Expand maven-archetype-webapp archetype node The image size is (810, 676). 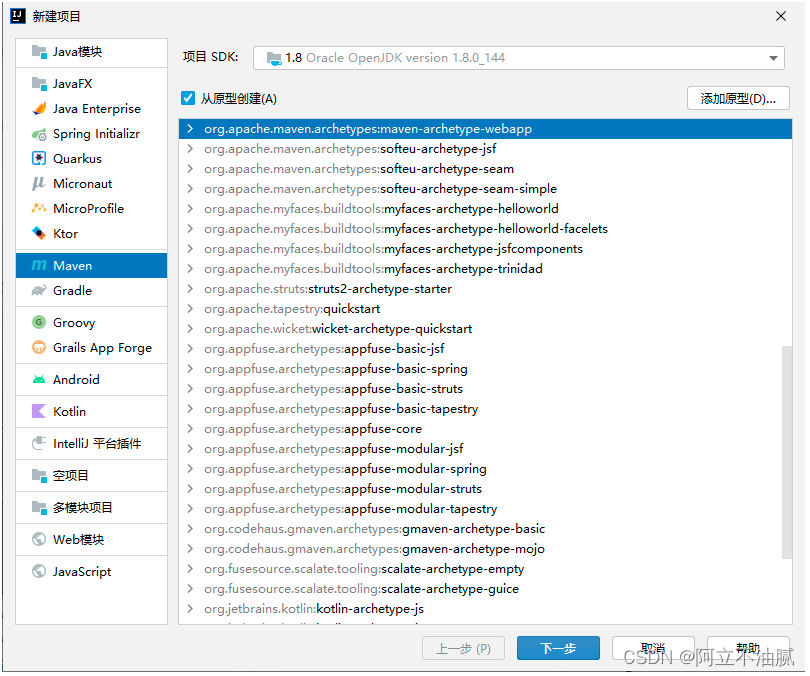coord(191,129)
